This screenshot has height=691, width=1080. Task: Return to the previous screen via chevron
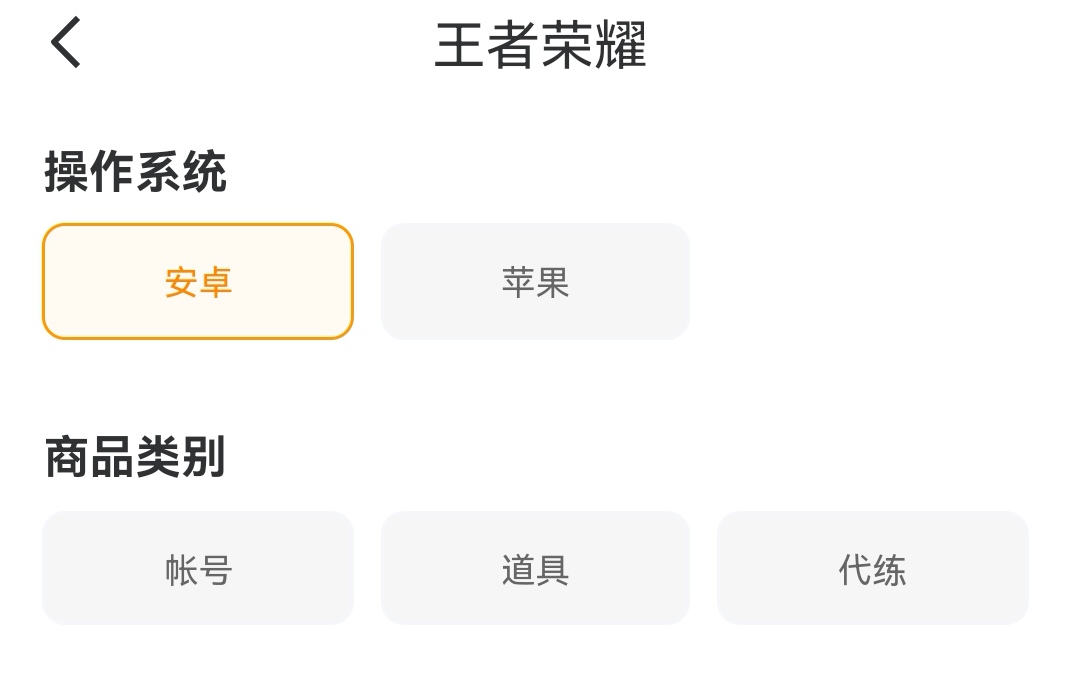pyautogui.click(x=66, y=44)
